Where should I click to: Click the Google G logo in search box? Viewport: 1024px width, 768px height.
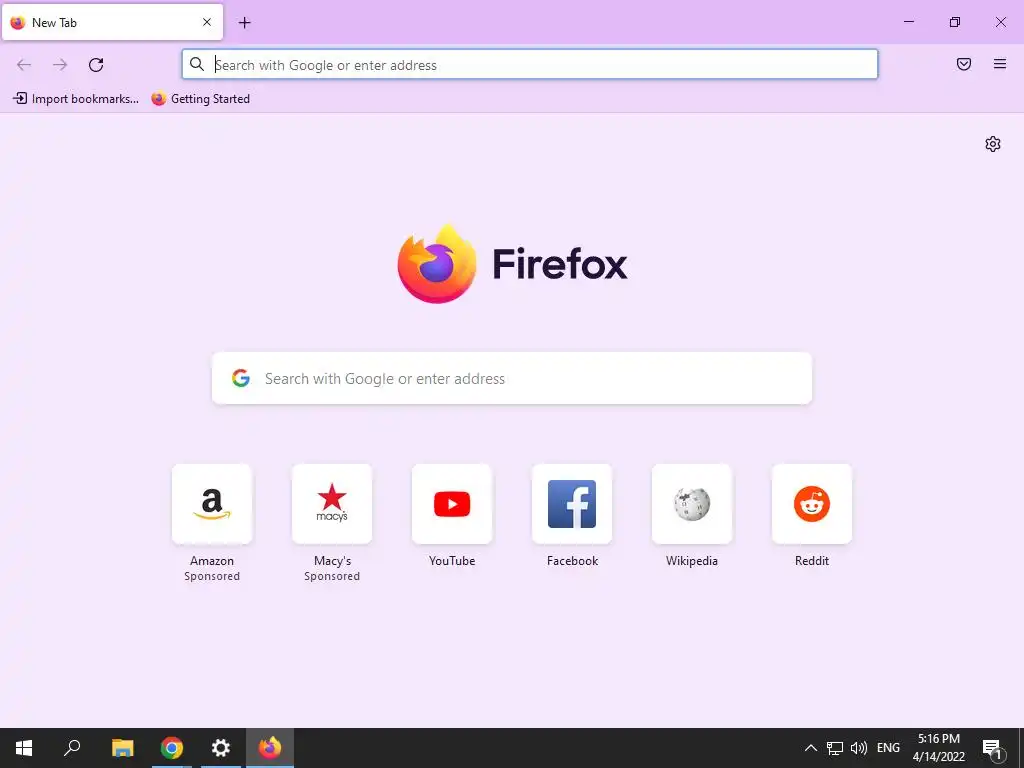coord(241,378)
